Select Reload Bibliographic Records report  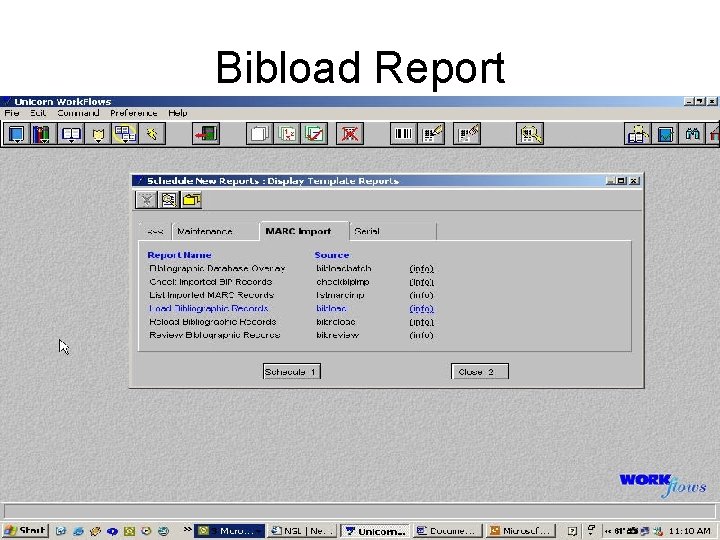tap(213, 322)
